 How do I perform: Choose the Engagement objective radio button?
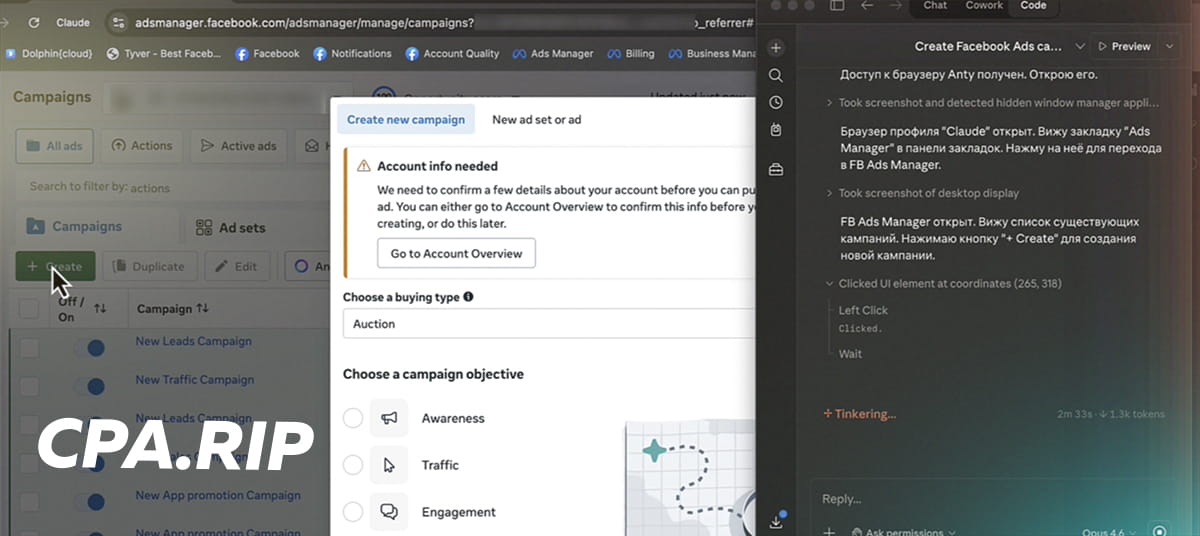pyautogui.click(x=353, y=512)
